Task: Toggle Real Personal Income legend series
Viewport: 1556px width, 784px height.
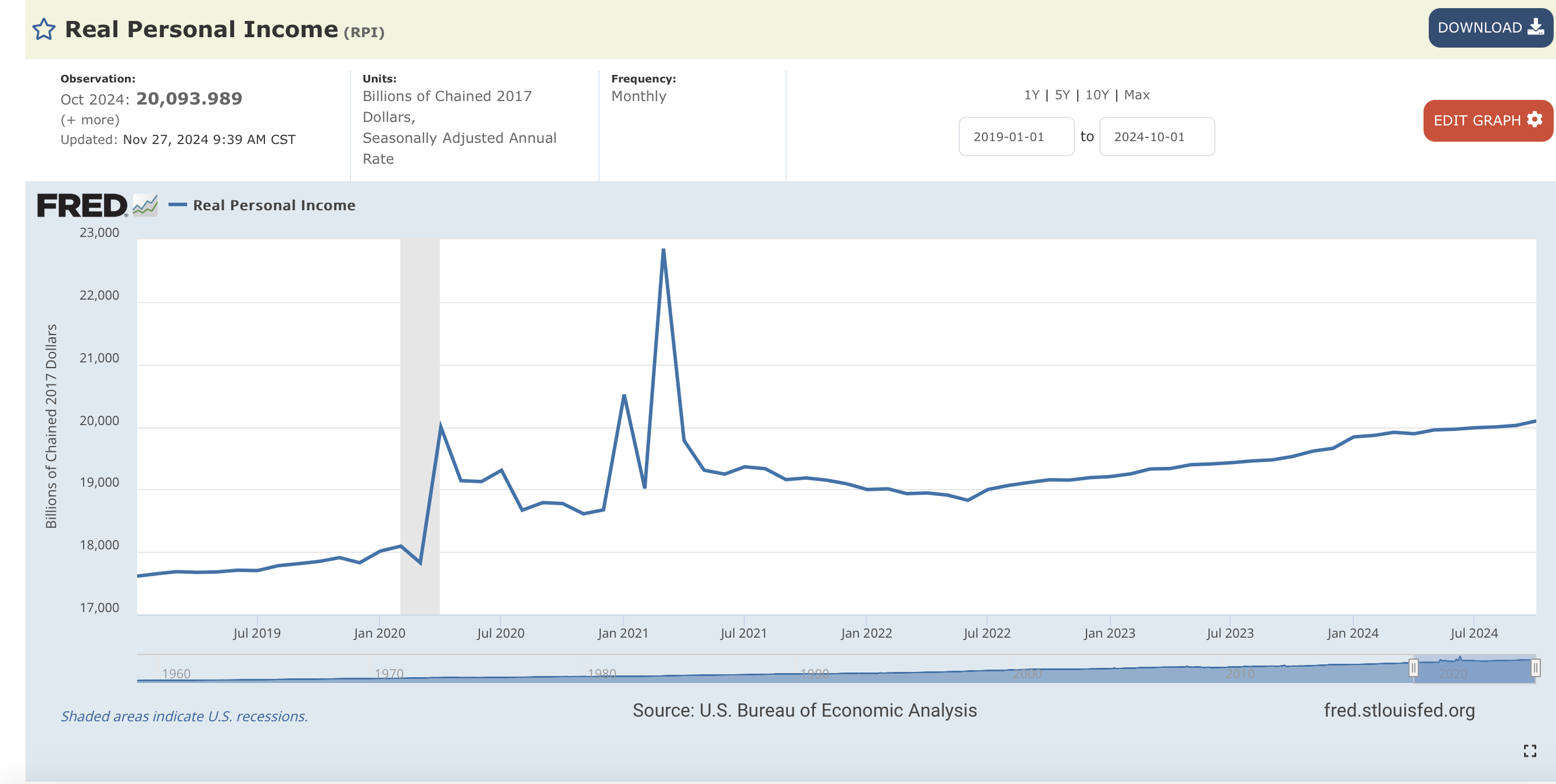Action: pos(274,206)
